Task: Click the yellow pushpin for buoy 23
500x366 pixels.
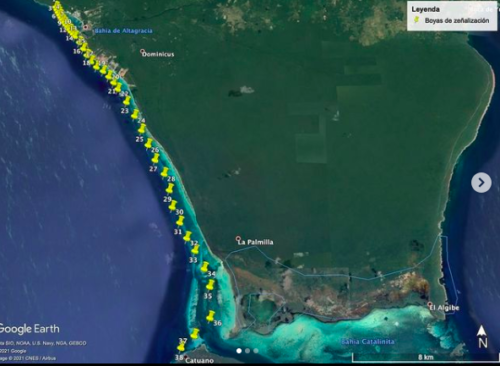Action: pos(127,101)
